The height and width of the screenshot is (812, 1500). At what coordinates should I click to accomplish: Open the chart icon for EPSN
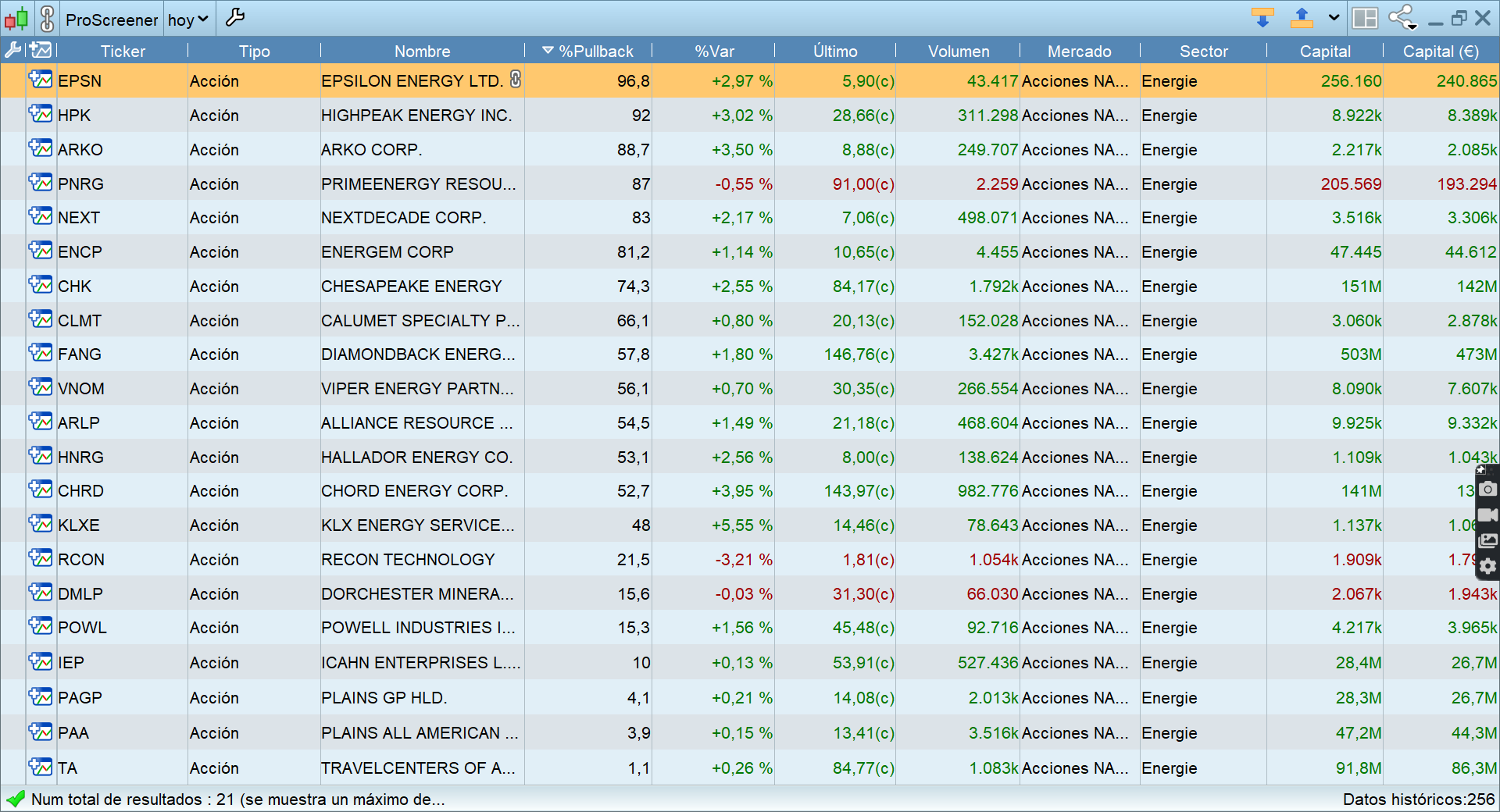41,80
